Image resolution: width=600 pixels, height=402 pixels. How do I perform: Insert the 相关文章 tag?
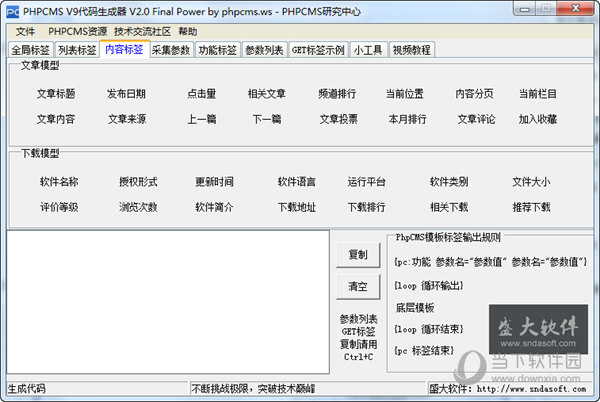pos(267,94)
